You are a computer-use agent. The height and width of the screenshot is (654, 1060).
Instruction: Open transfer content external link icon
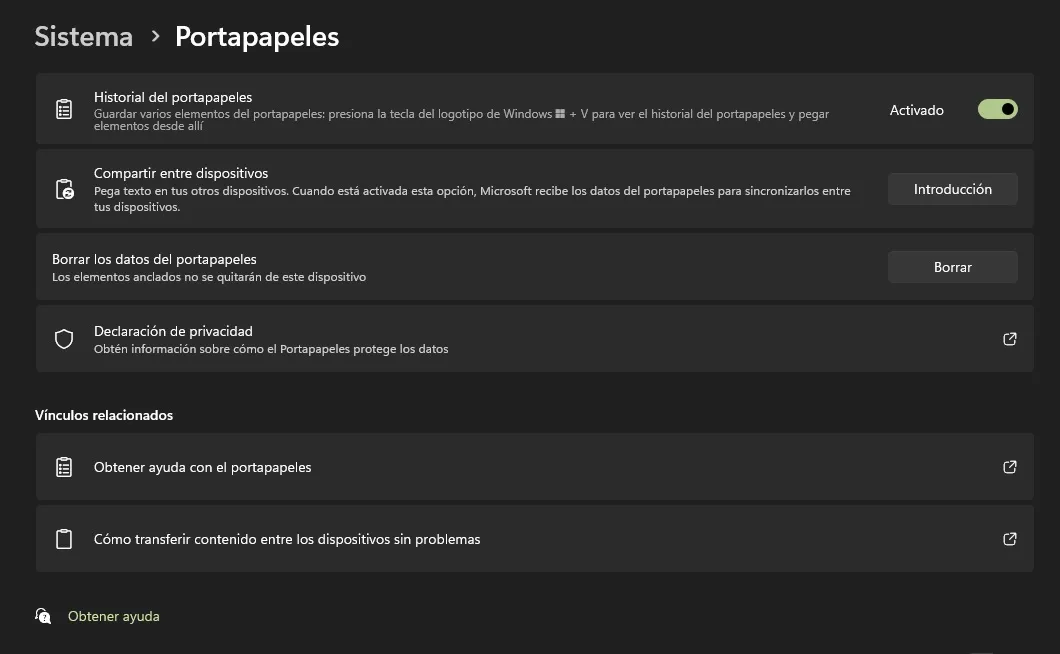1010,539
